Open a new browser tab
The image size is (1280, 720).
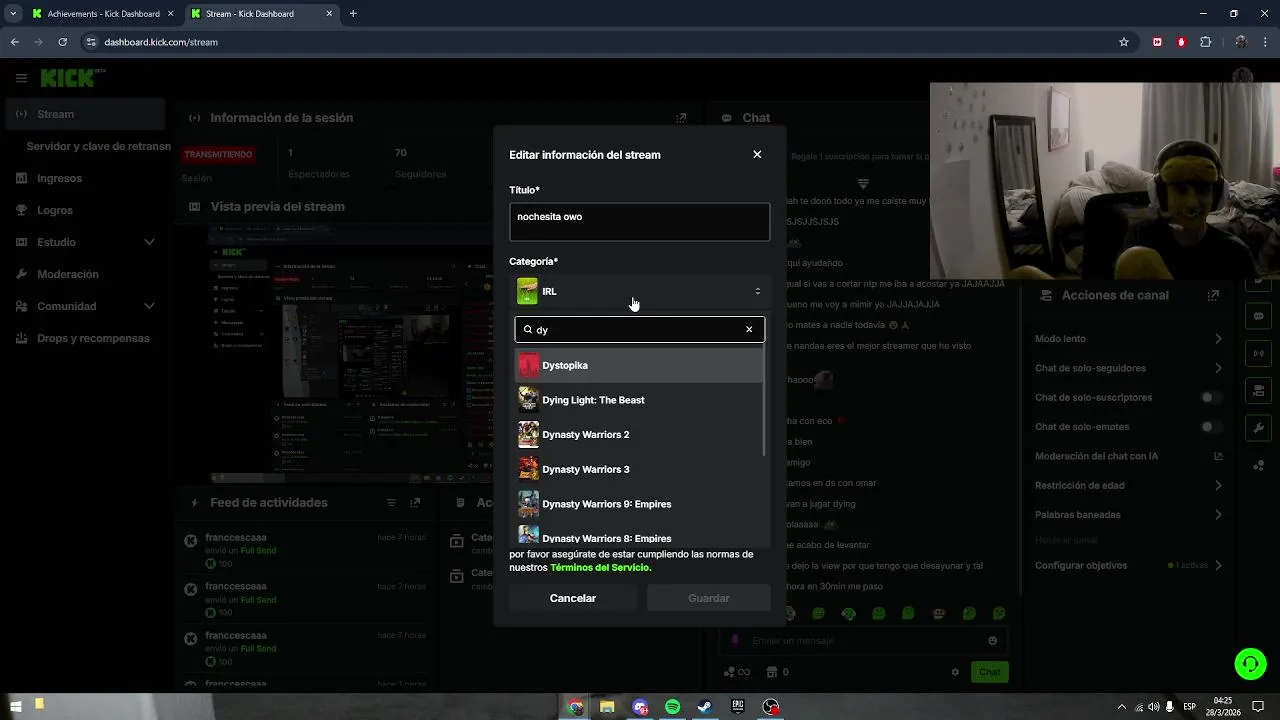(353, 14)
